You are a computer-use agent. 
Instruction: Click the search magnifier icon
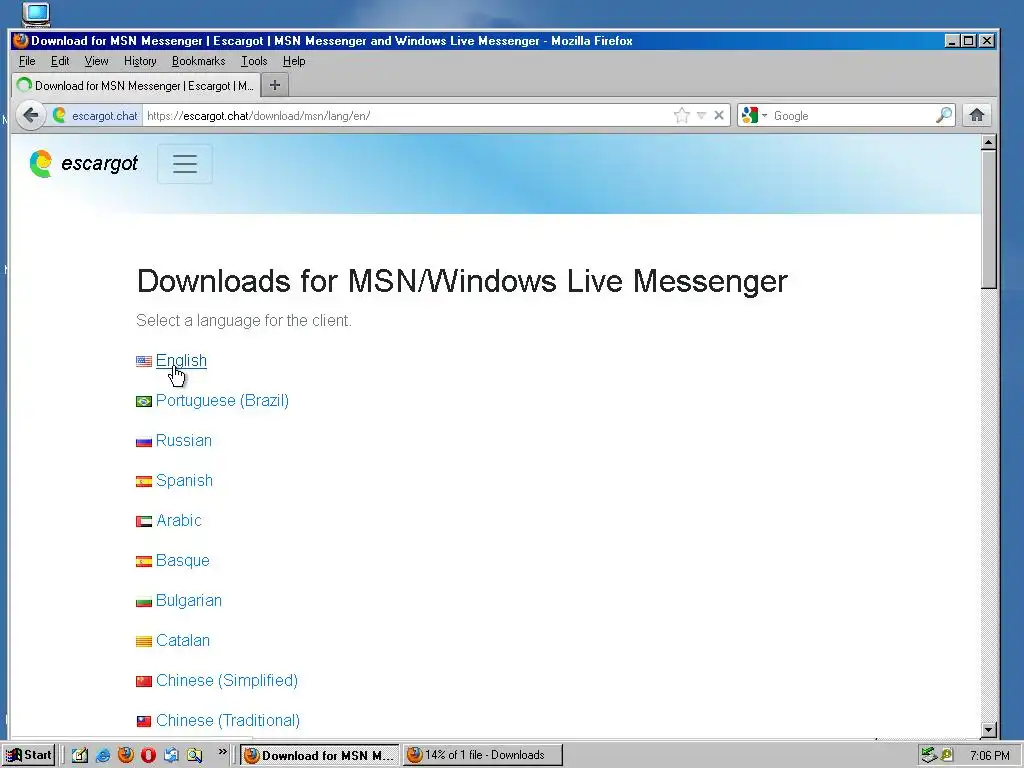[944, 116]
